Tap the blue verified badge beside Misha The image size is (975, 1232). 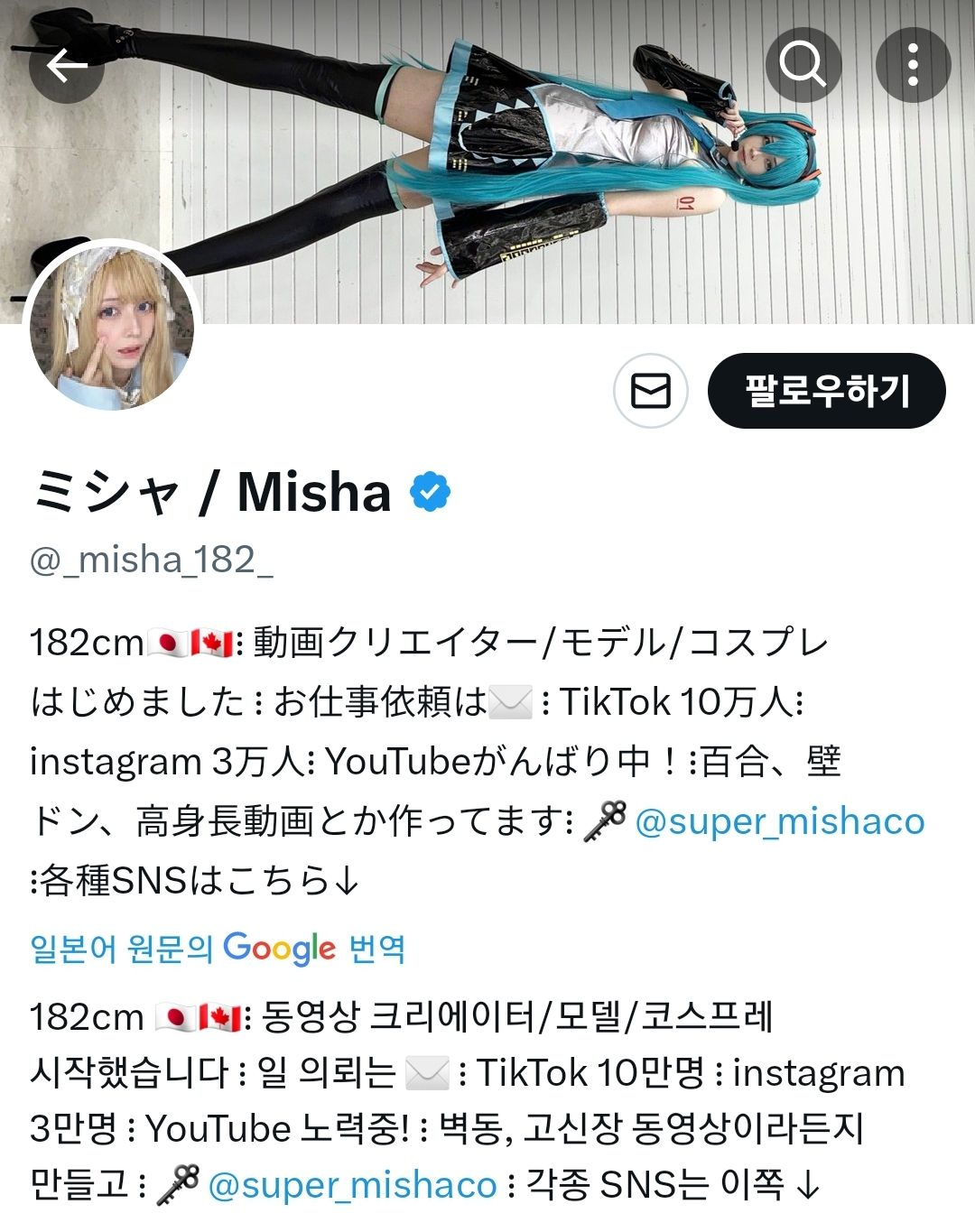[x=431, y=492]
